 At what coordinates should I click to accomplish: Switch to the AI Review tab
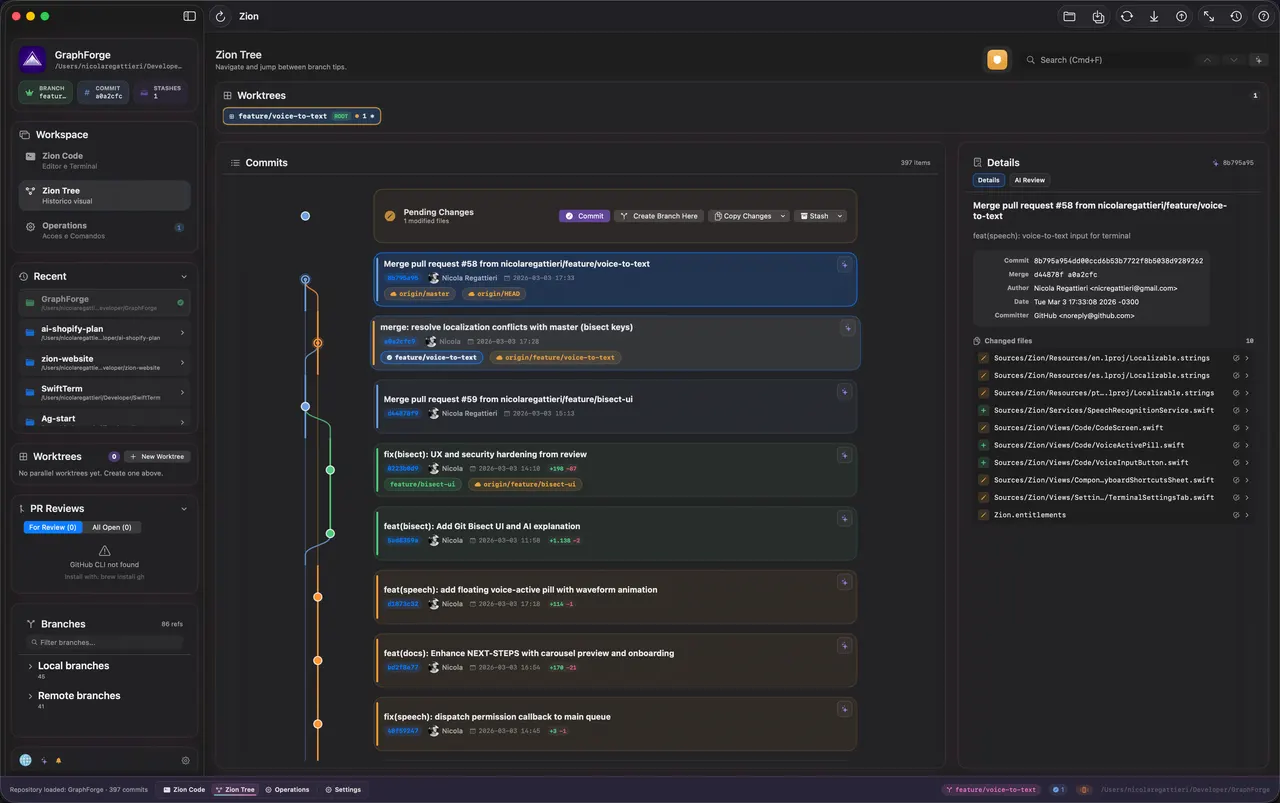[1029, 180]
